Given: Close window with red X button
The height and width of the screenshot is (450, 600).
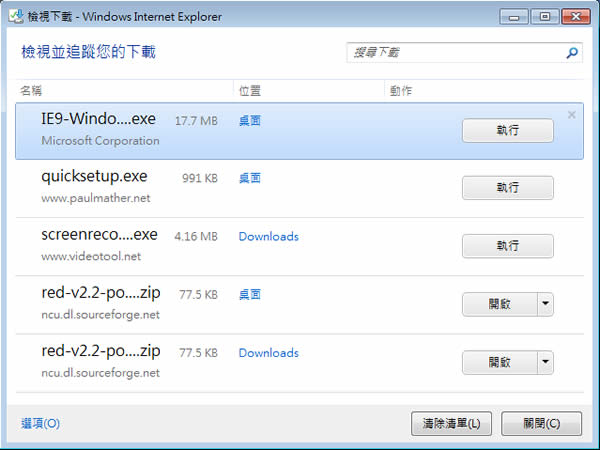Looking at the screenshot, I should (x=576, y=17).
